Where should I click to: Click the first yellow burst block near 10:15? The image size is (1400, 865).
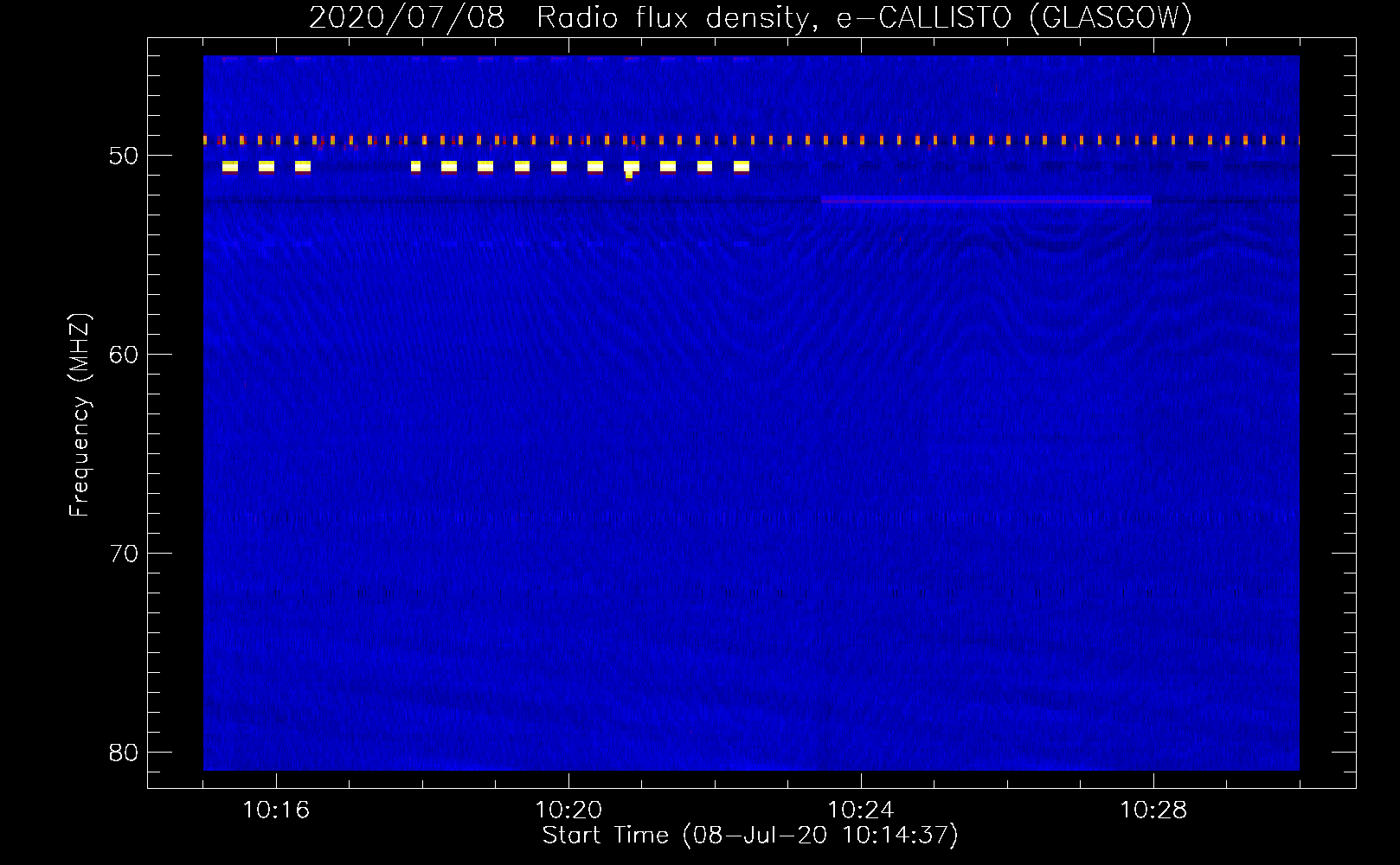pos(230,166)
